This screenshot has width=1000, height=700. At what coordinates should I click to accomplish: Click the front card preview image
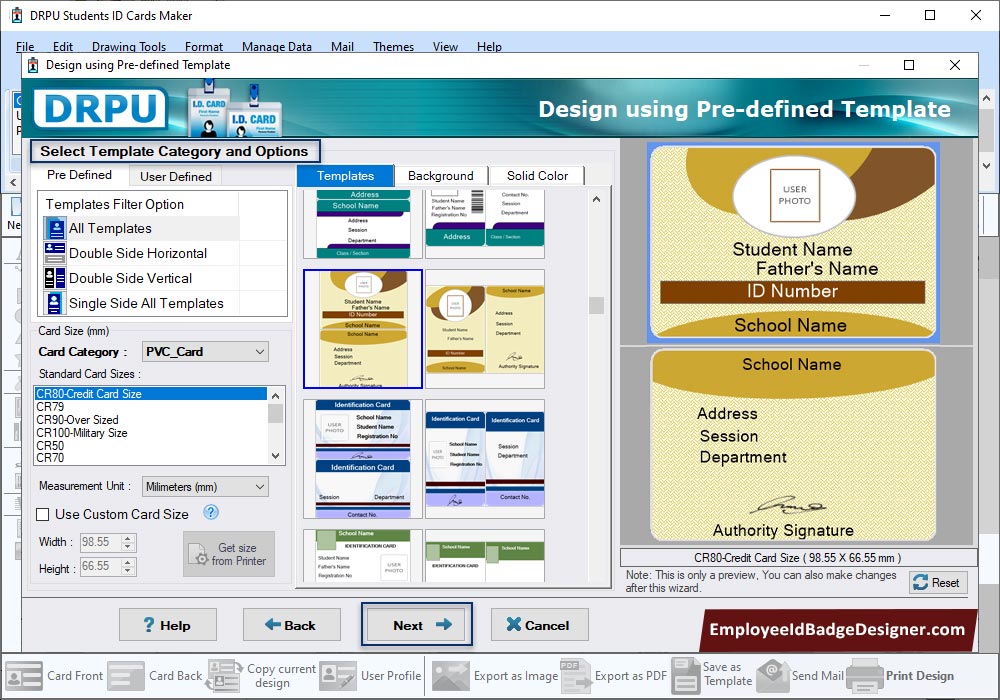(793, 242)
